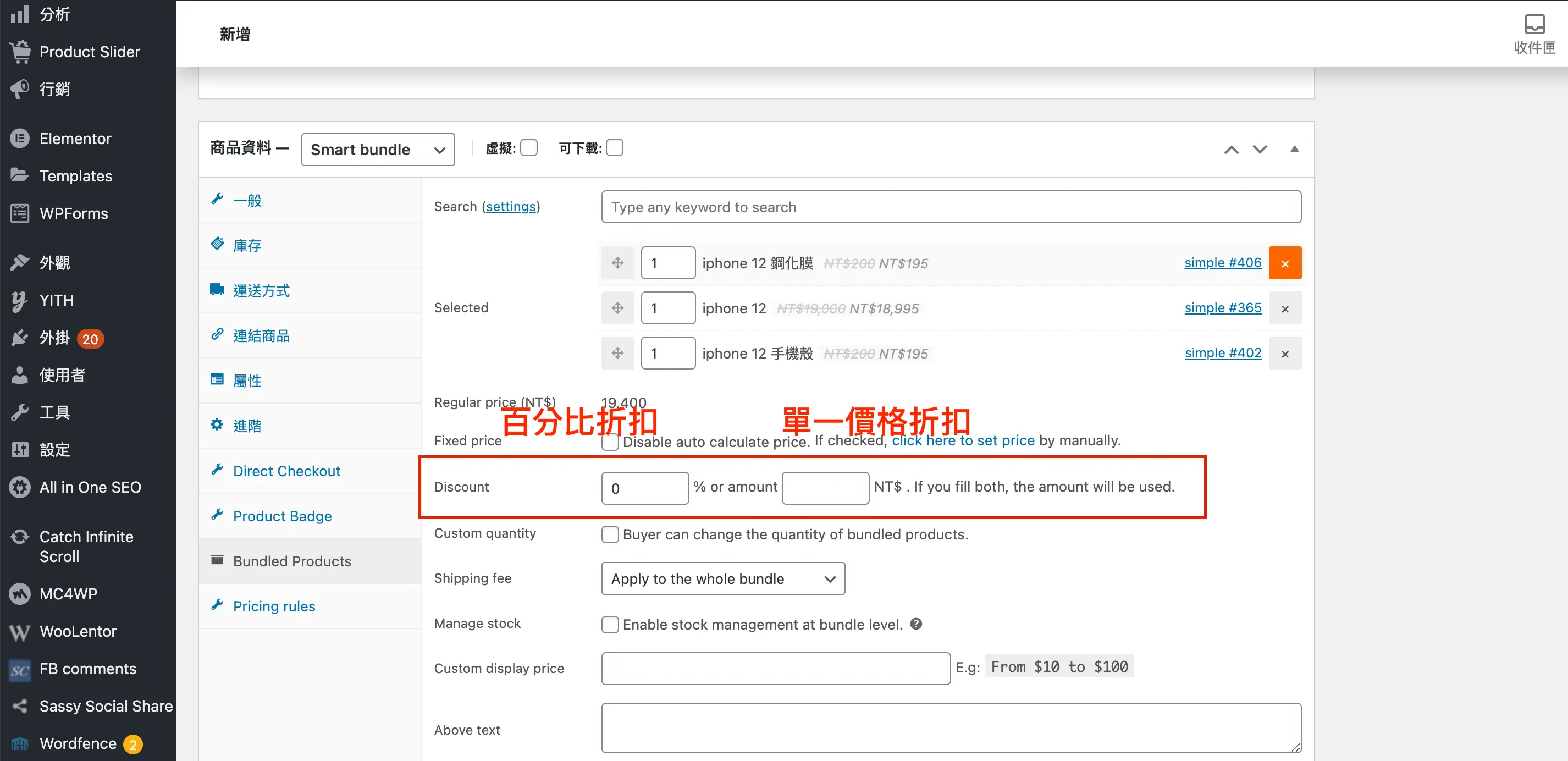Focus the bundle product search field
1568x761 pixels.
(951, 207)
